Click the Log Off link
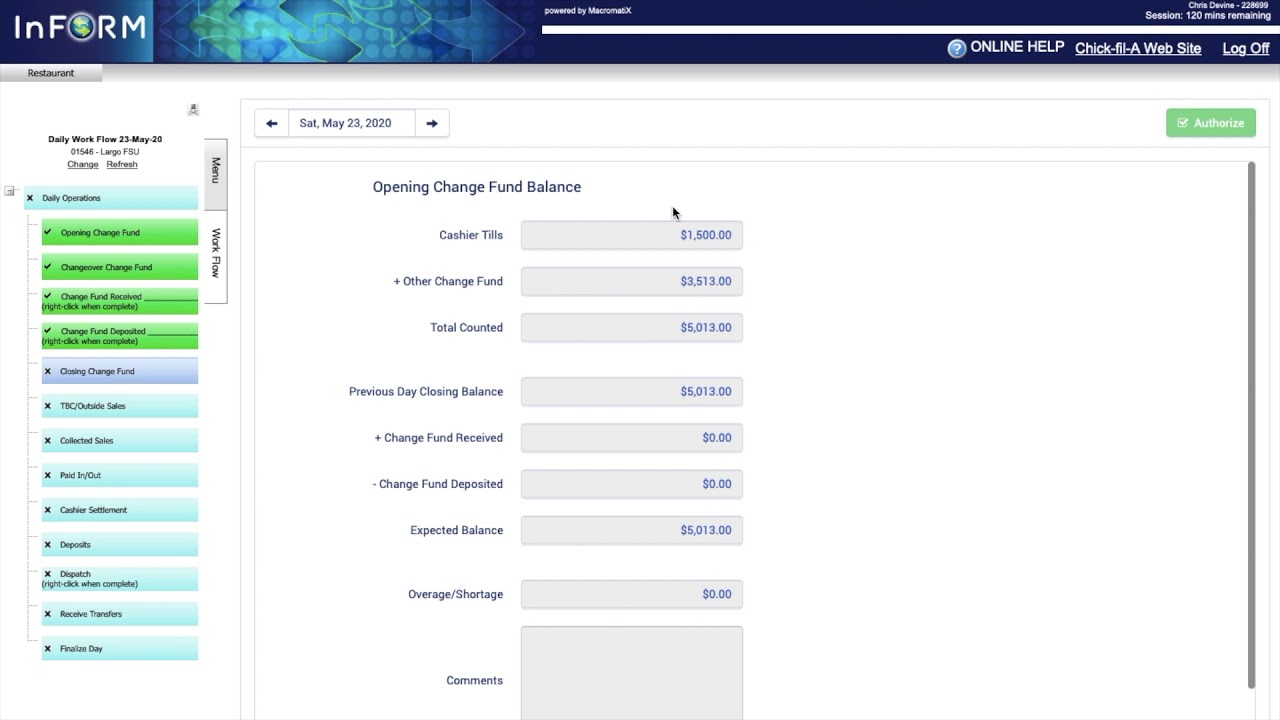1280x720 pixels. click(1246, 48)
